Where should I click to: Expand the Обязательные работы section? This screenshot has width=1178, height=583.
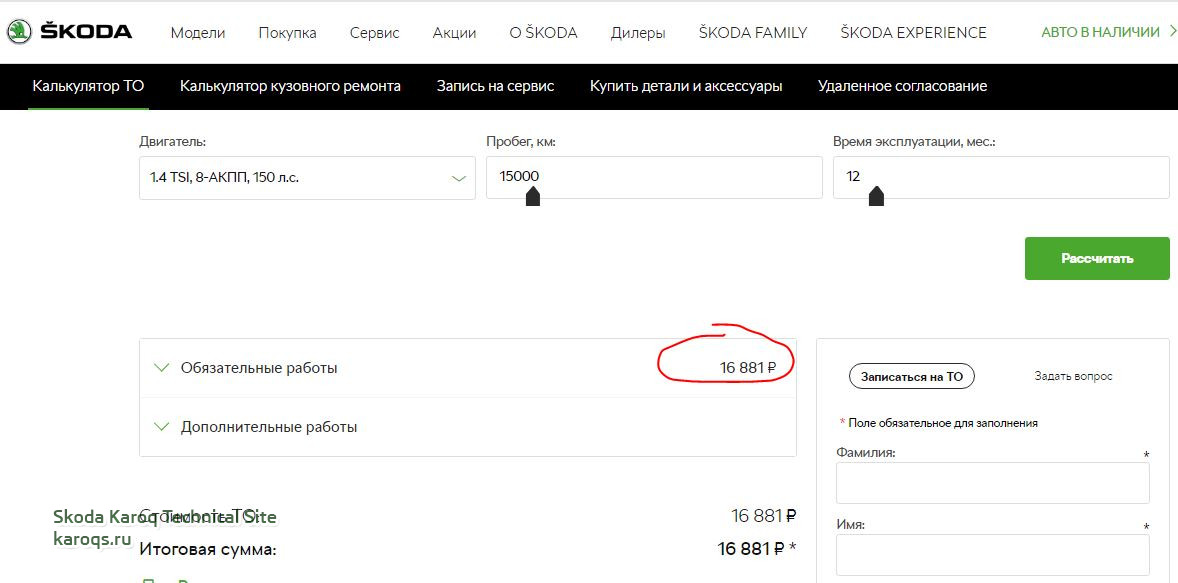point(467,368)
